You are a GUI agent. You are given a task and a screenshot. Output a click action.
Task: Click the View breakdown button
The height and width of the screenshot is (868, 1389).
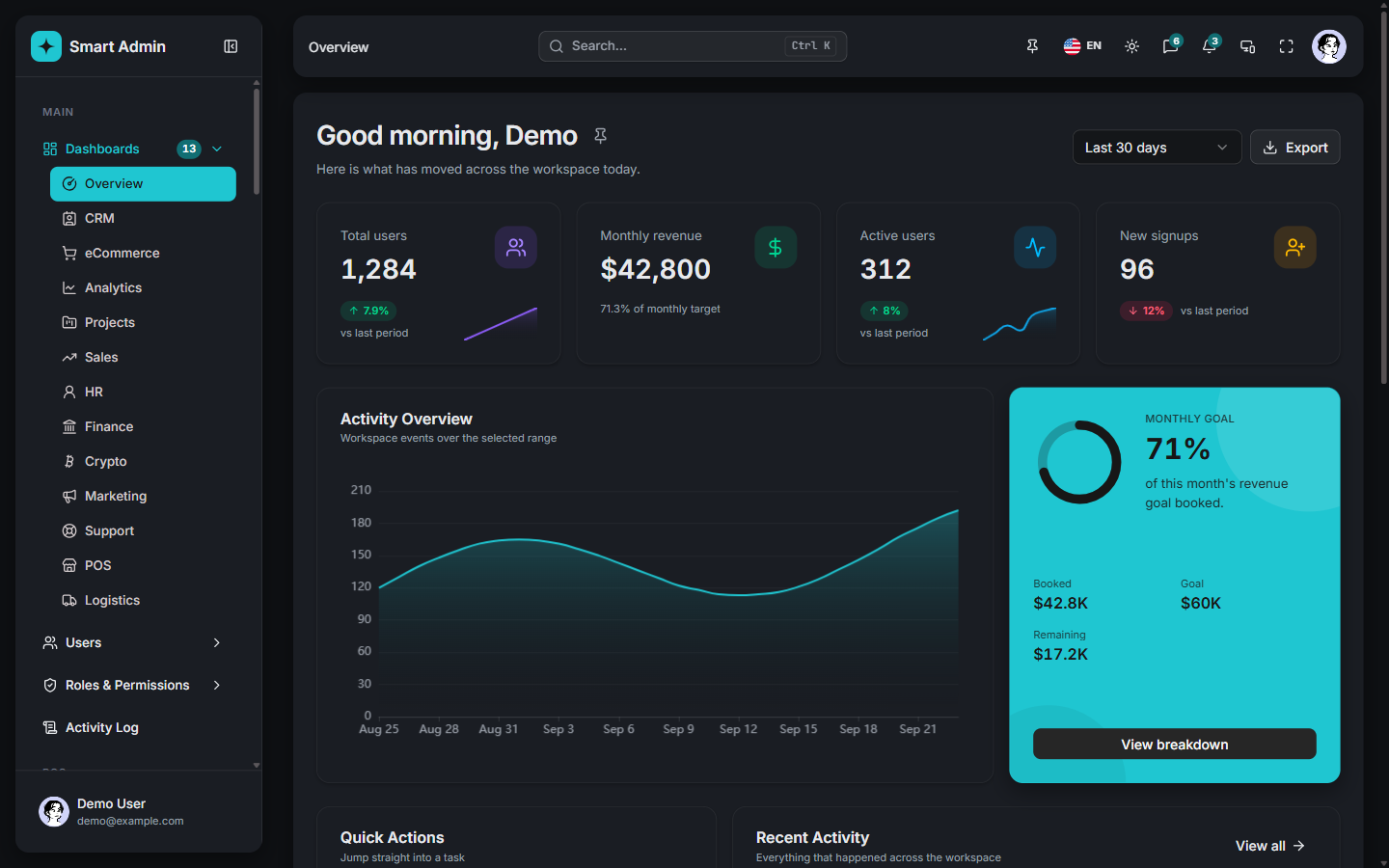point(1175,744)
